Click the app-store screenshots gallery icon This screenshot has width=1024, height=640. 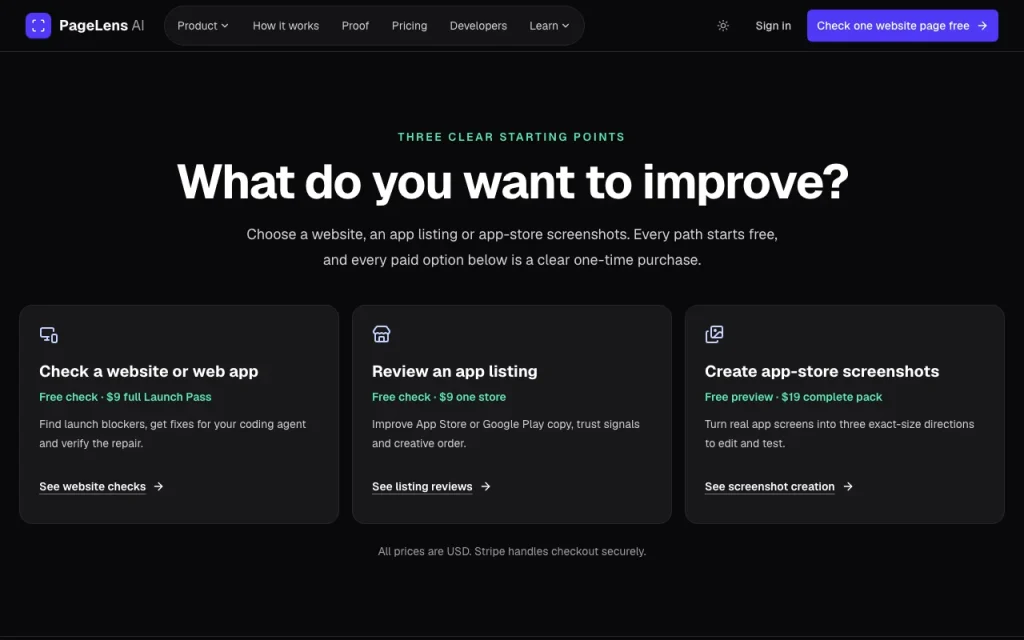tap(714, 334)
